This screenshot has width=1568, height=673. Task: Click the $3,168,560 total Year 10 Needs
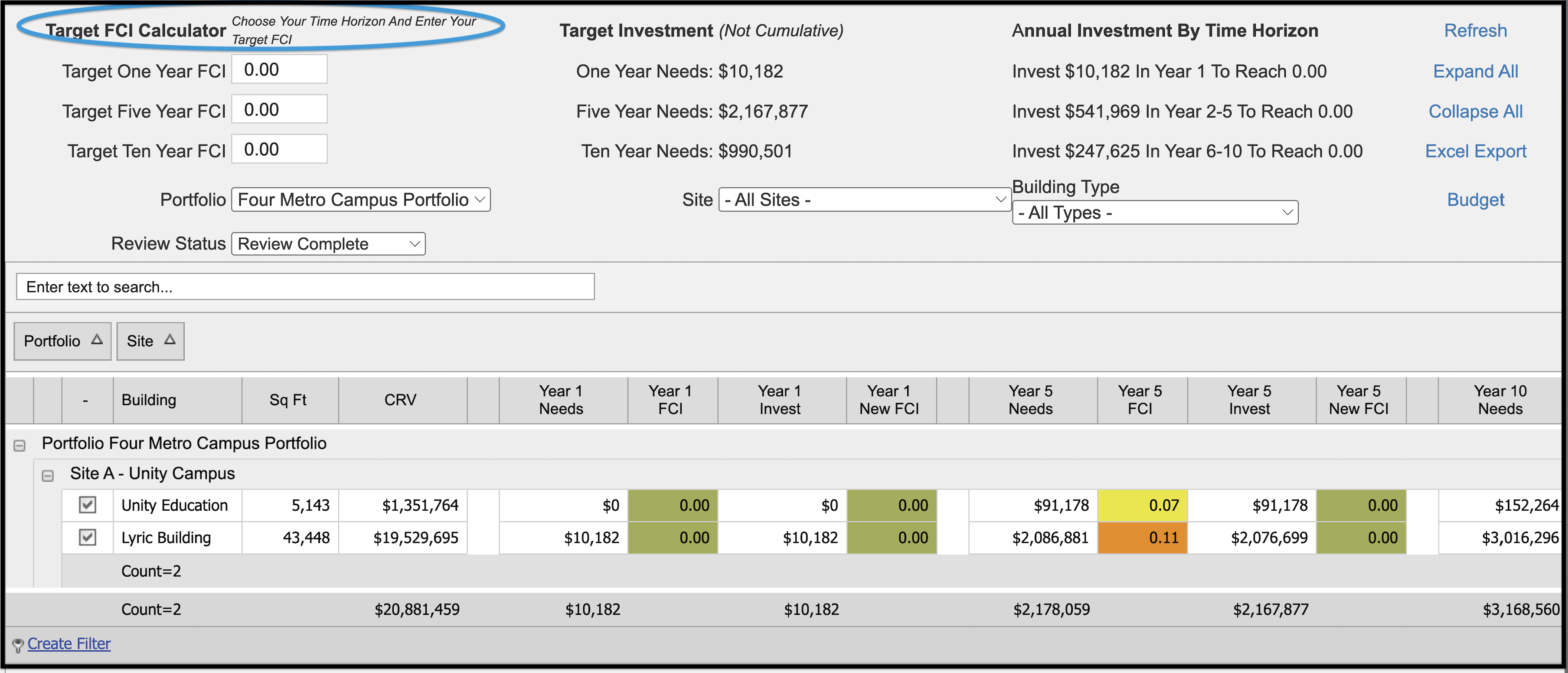click(x=1521, y=610)
